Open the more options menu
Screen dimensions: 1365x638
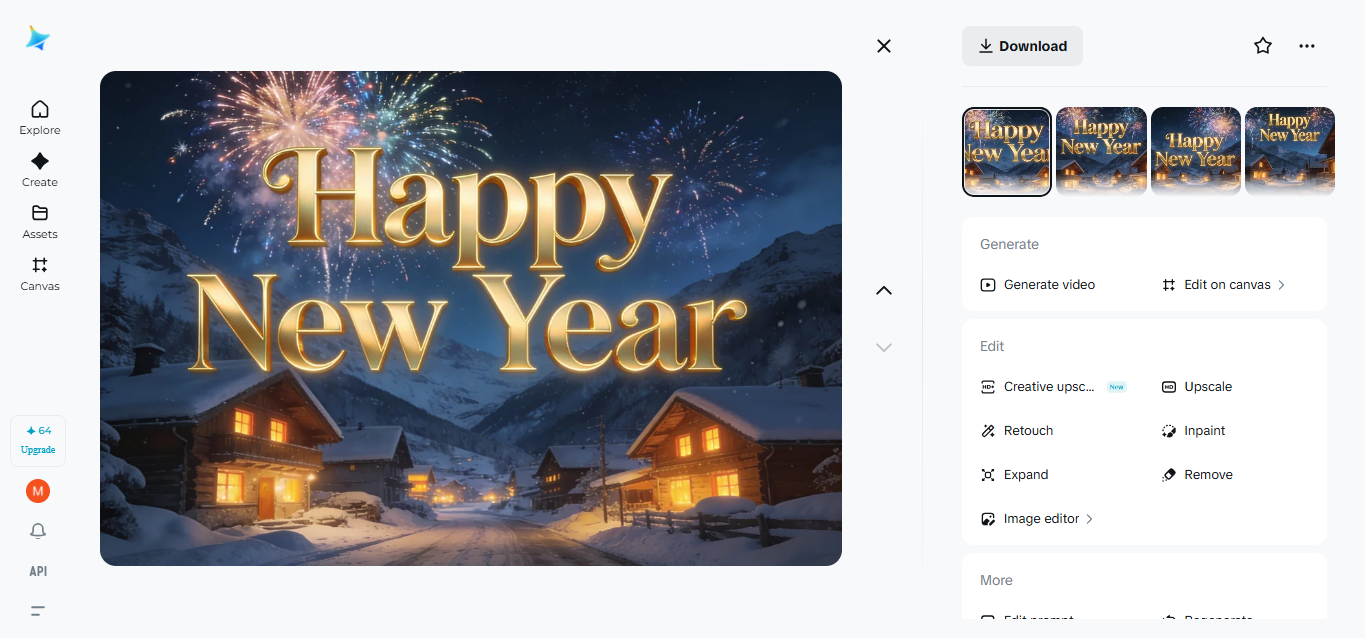coord(1307,46)
